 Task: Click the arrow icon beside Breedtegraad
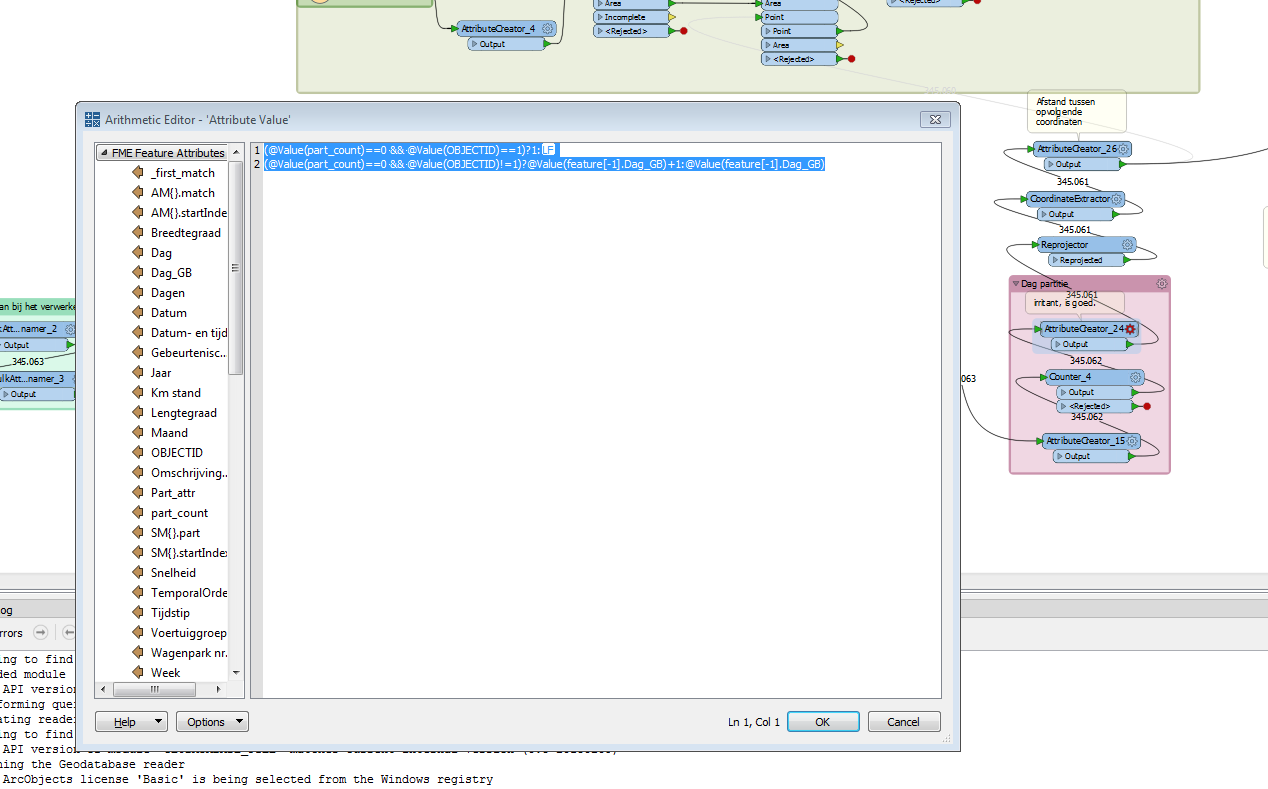138,233
